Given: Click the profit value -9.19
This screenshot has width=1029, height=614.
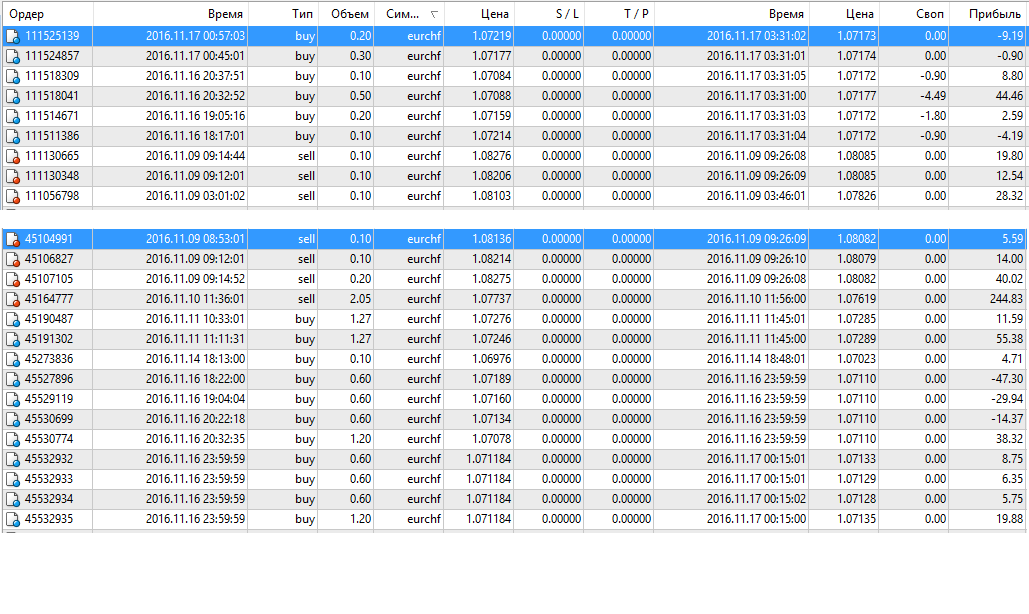Looking at the screenshot, I should [x=1010, y=36].
